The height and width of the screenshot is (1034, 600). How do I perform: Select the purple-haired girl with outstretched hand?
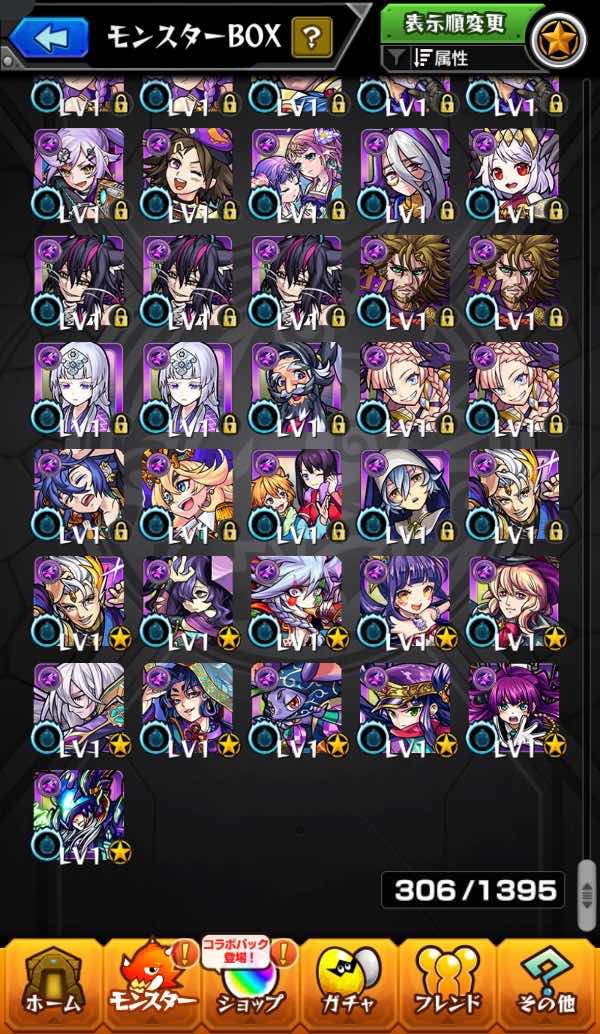click(514, 708)
